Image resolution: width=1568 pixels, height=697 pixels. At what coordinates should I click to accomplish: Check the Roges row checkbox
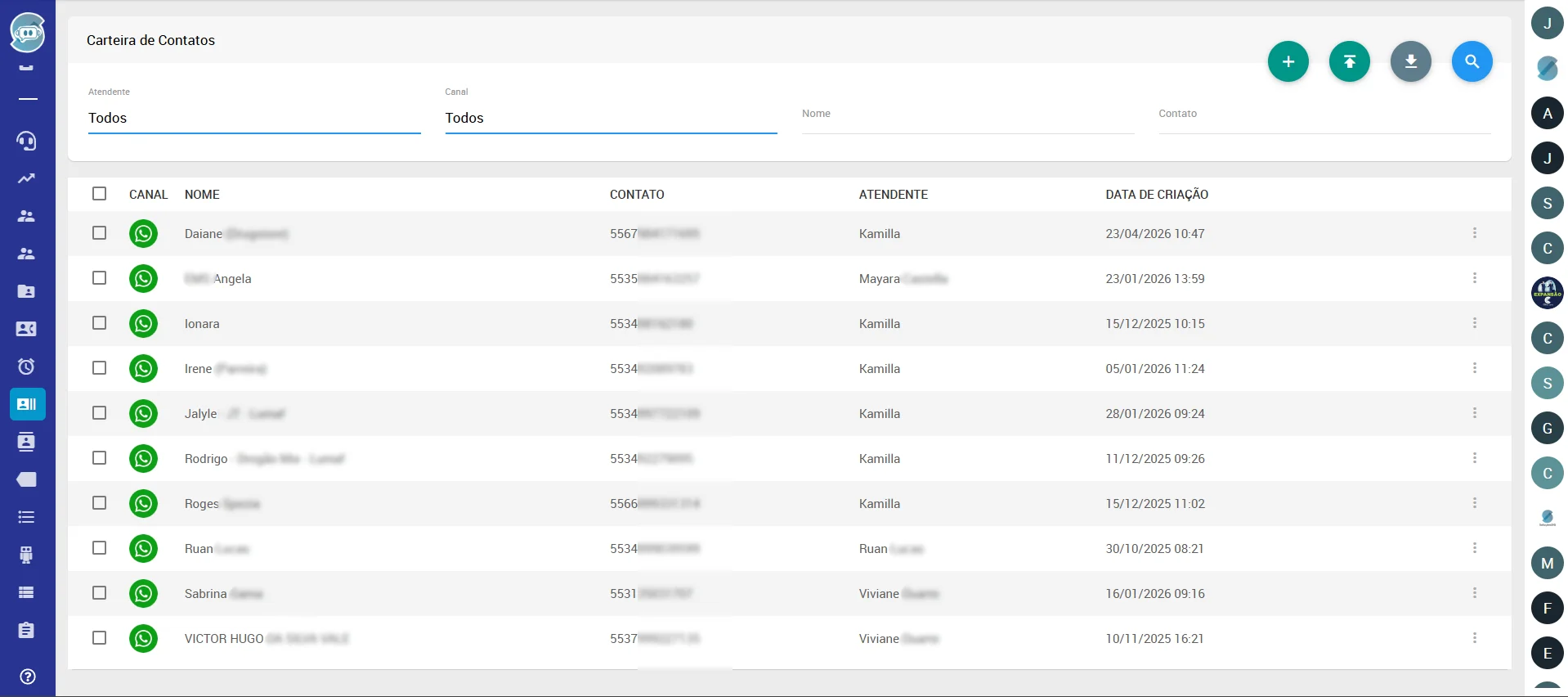click(x=100, y=503)
